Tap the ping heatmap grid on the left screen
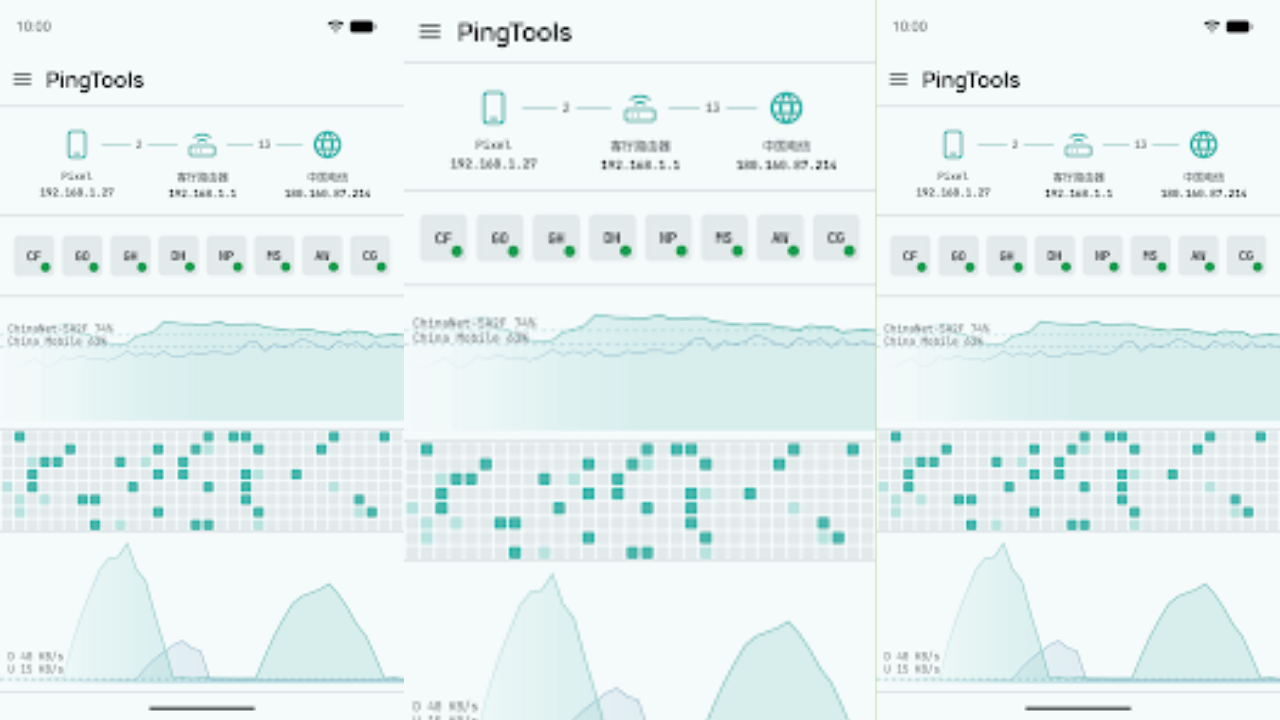This screenshot has width=1280, height=720. coord(202,480)
